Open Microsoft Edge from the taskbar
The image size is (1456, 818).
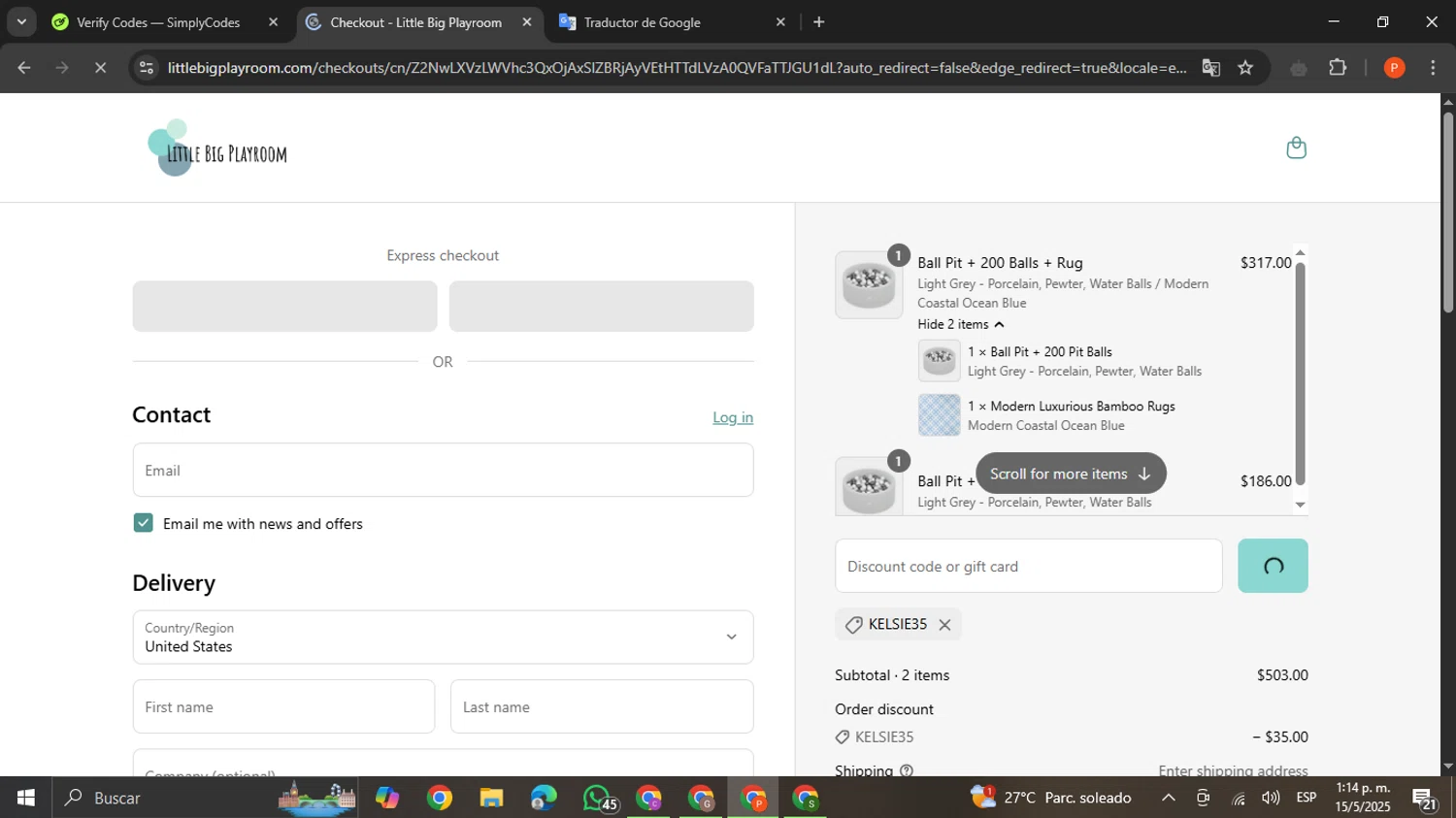(544, 798)
